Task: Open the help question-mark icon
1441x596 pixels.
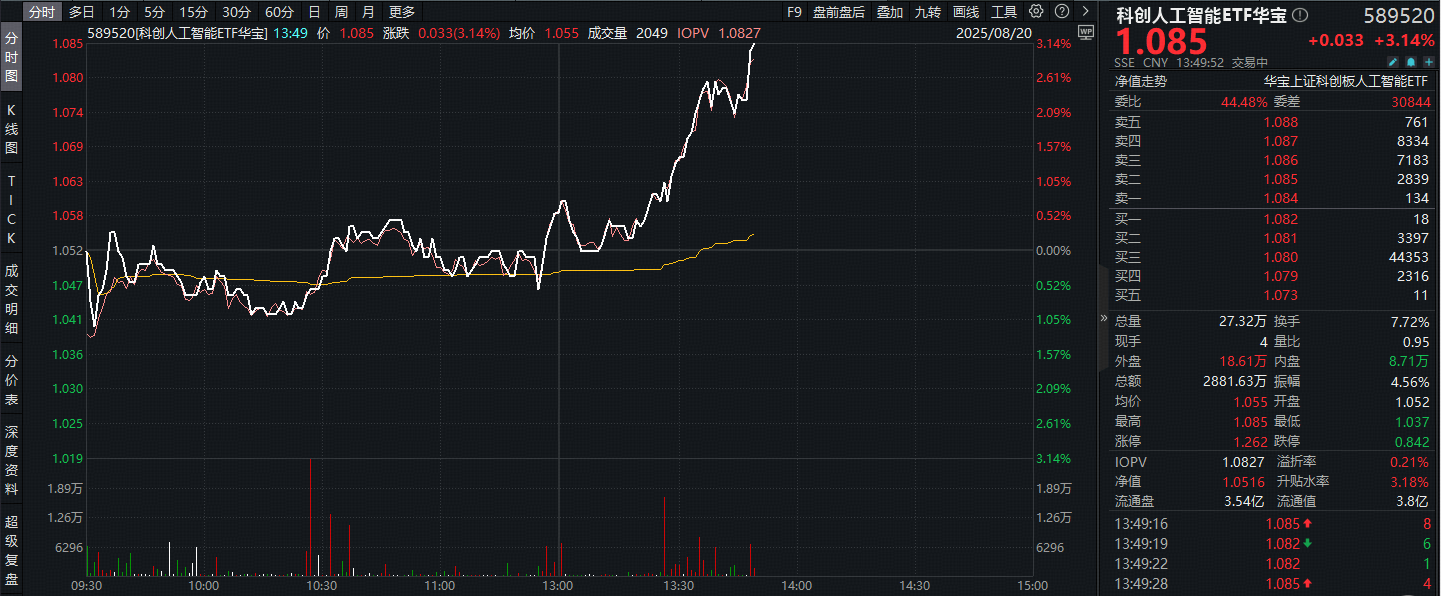Action: 1060,13
